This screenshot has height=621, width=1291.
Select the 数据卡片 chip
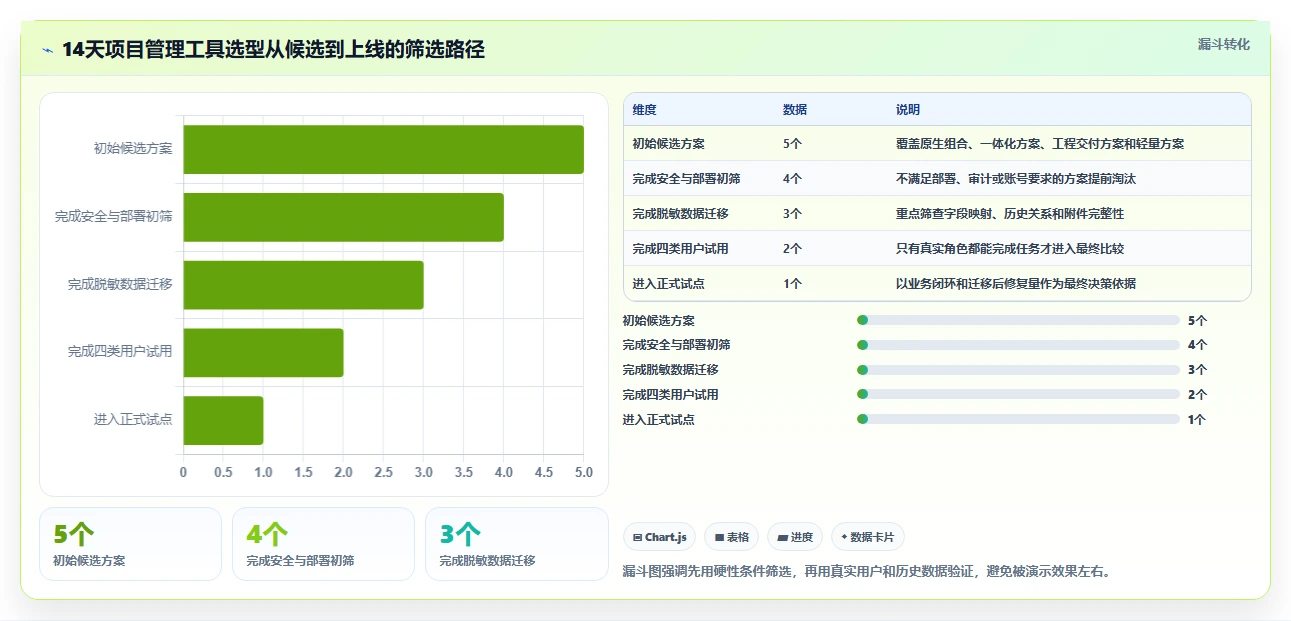pyautogui.click(x=868, y=537)
